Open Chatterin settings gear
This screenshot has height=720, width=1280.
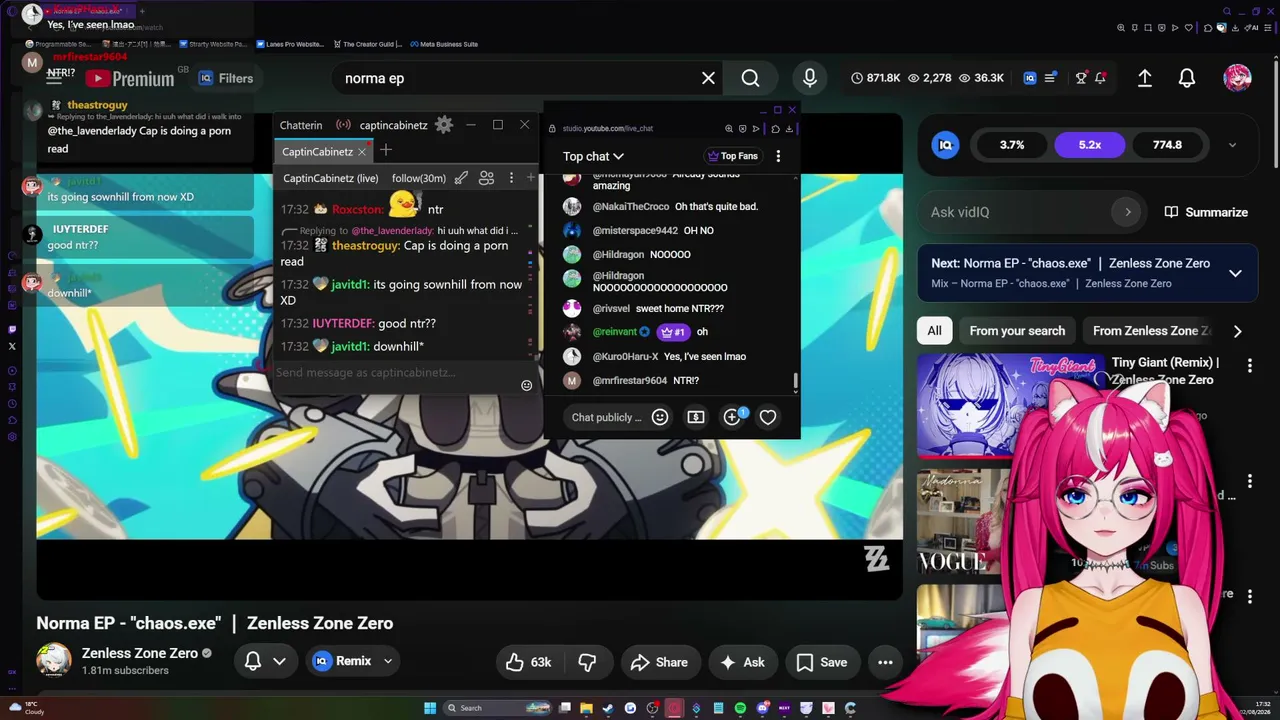coord(444,125)
